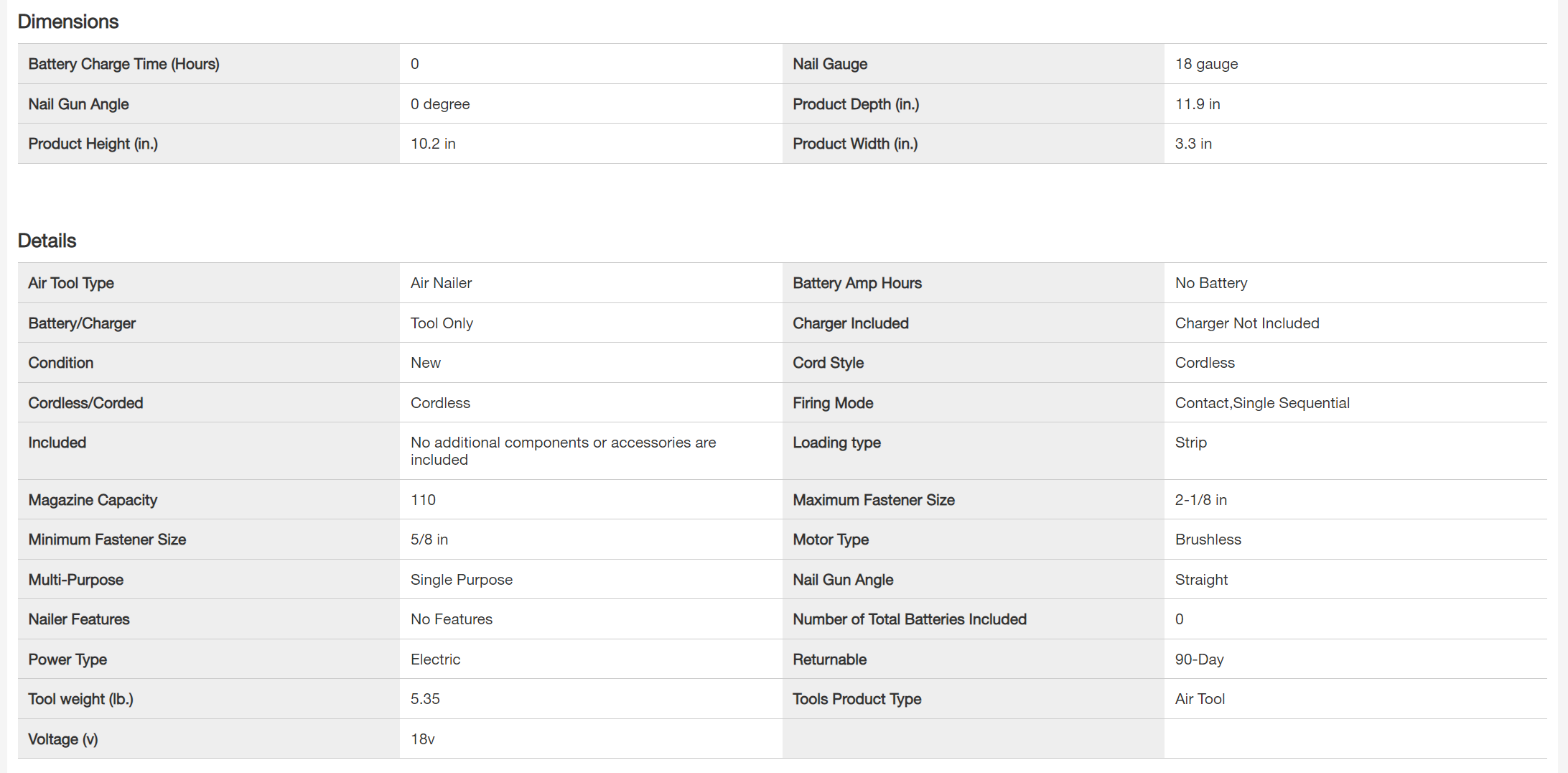Click the Contact,Single Sequential value

1262,403
